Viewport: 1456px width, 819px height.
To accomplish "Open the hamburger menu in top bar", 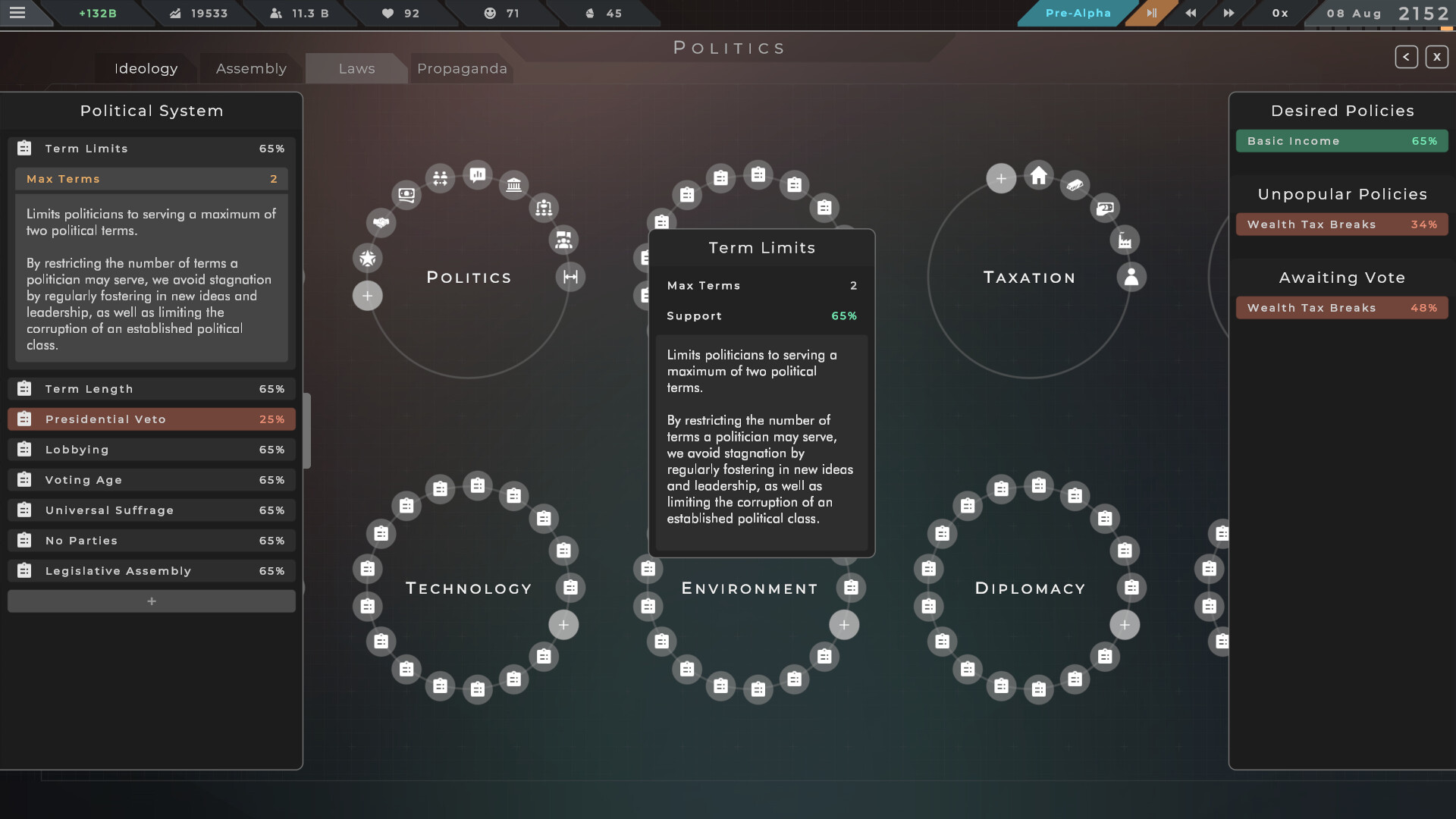I will [17, 13].
